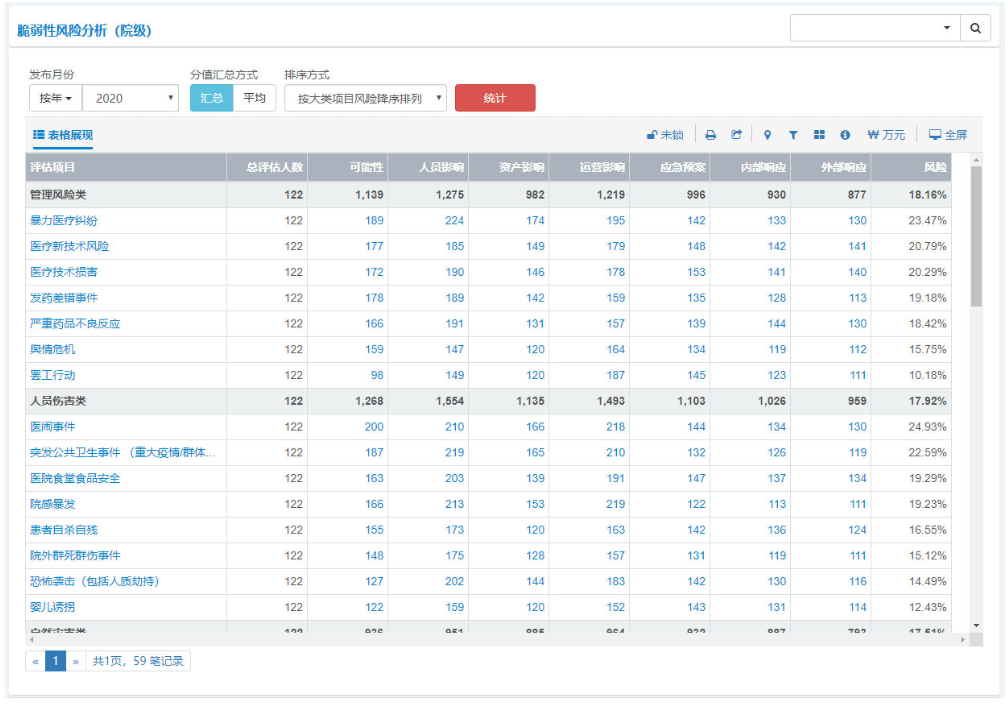Image resolution: width=1008 pixels, height=705 pixels.
Task: Open the 医疗新技术风险 item link
Action: tap(69, 246)
